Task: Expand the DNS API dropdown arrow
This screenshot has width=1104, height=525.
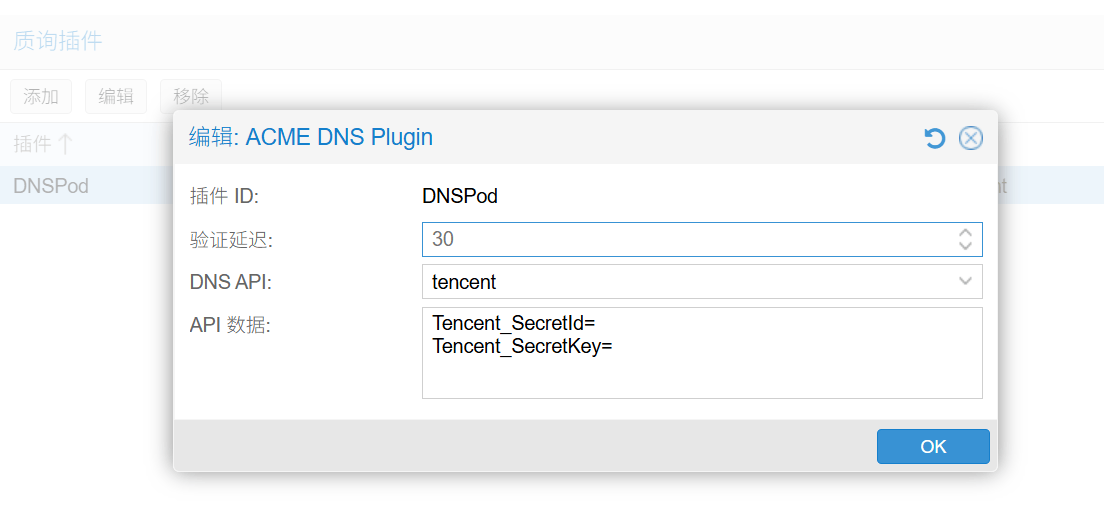Action: [x=965, y=281]
